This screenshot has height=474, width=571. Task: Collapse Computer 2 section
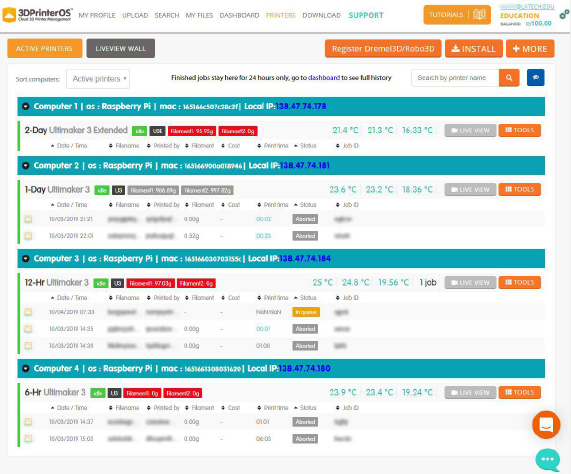coord(25,166)
